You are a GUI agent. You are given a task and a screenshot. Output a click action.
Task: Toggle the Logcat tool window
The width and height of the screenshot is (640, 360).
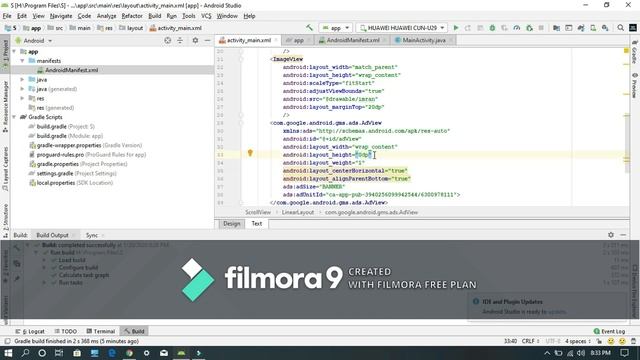coord(30,331)
